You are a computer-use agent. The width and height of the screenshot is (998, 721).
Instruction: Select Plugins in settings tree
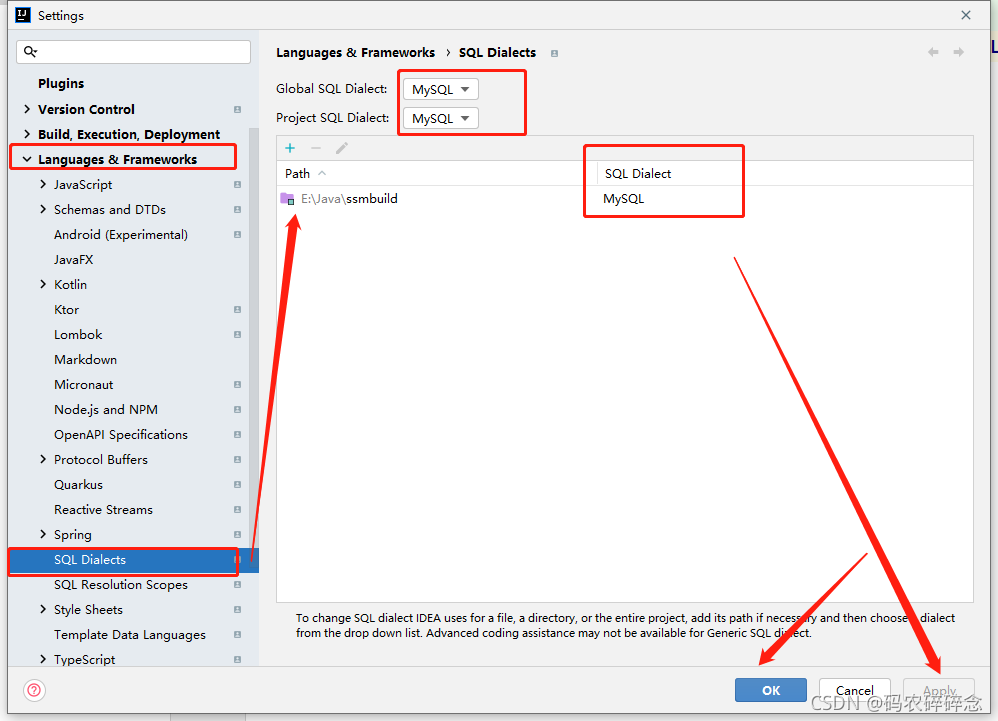coord(61,83)
